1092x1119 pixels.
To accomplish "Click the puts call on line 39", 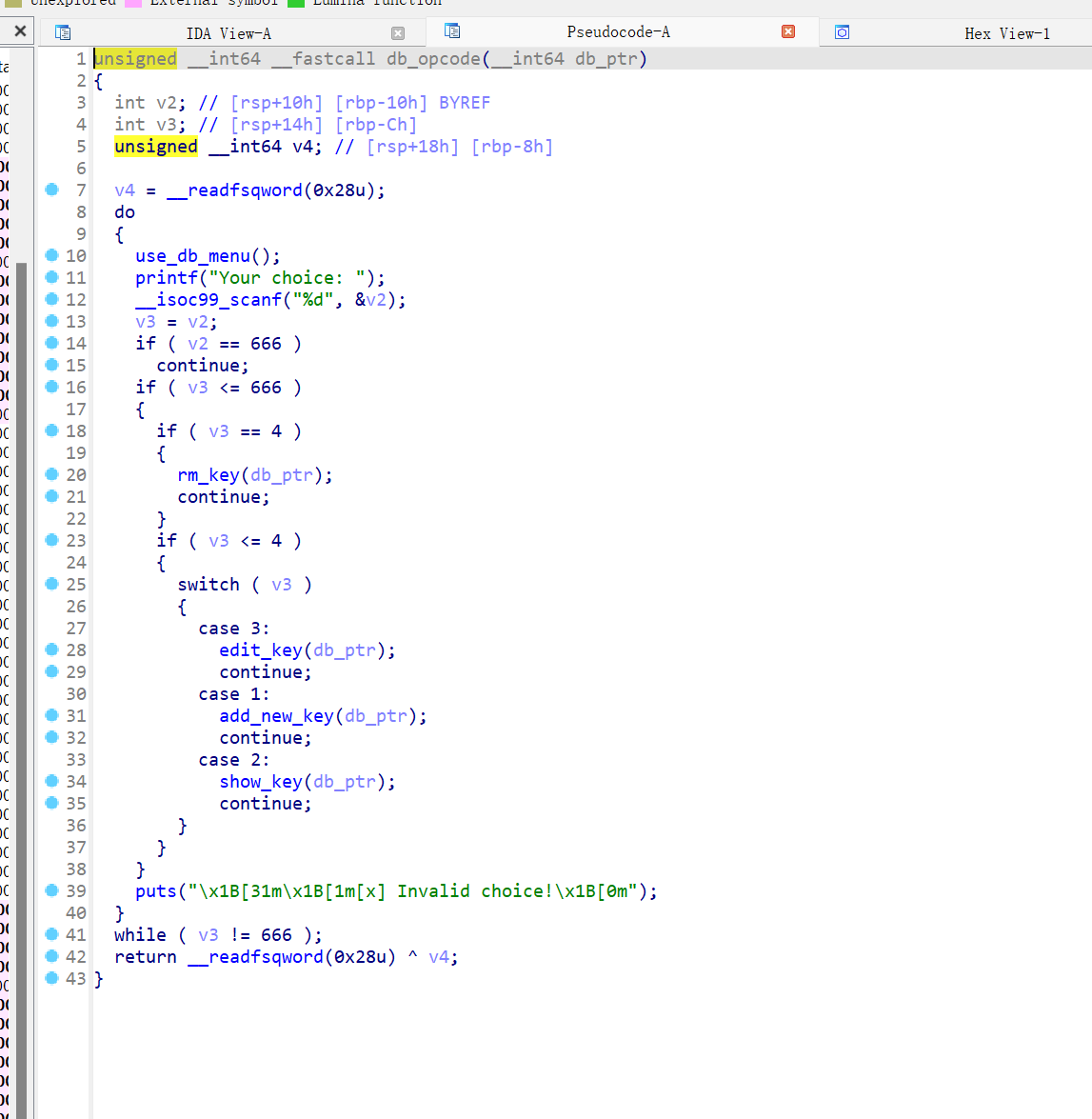I will (155, 891).
